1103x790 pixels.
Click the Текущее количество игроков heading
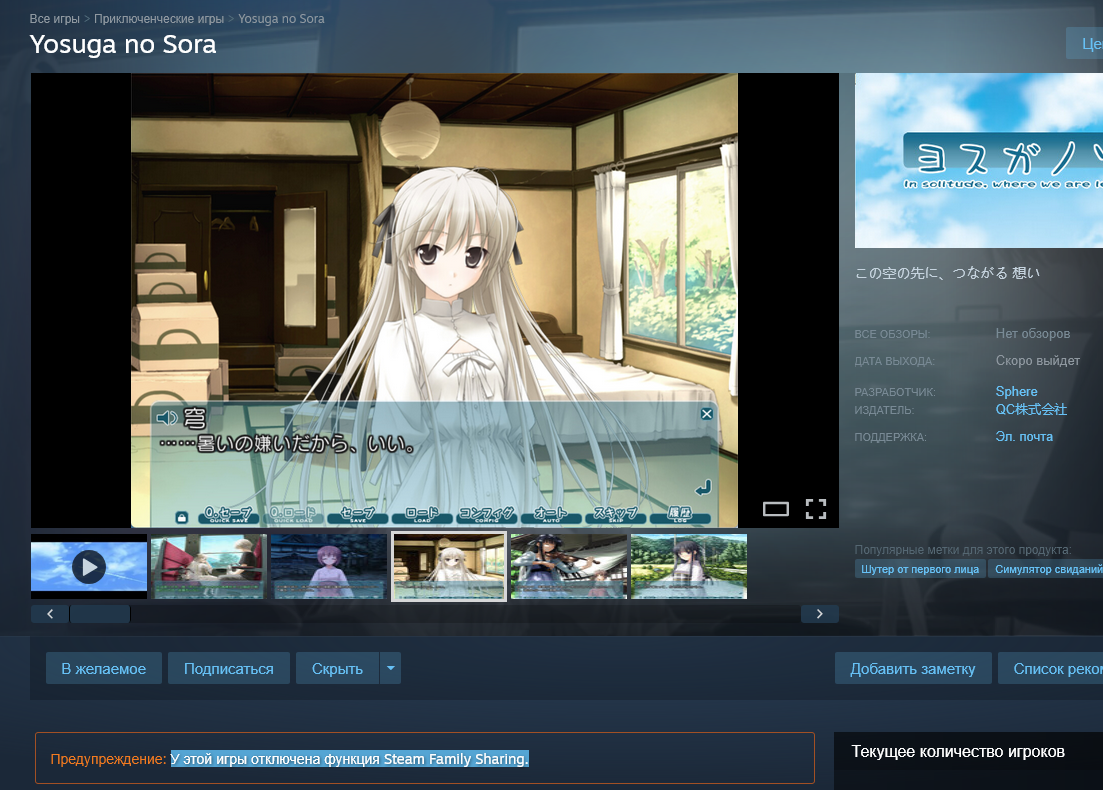click(x=958, y=751)
